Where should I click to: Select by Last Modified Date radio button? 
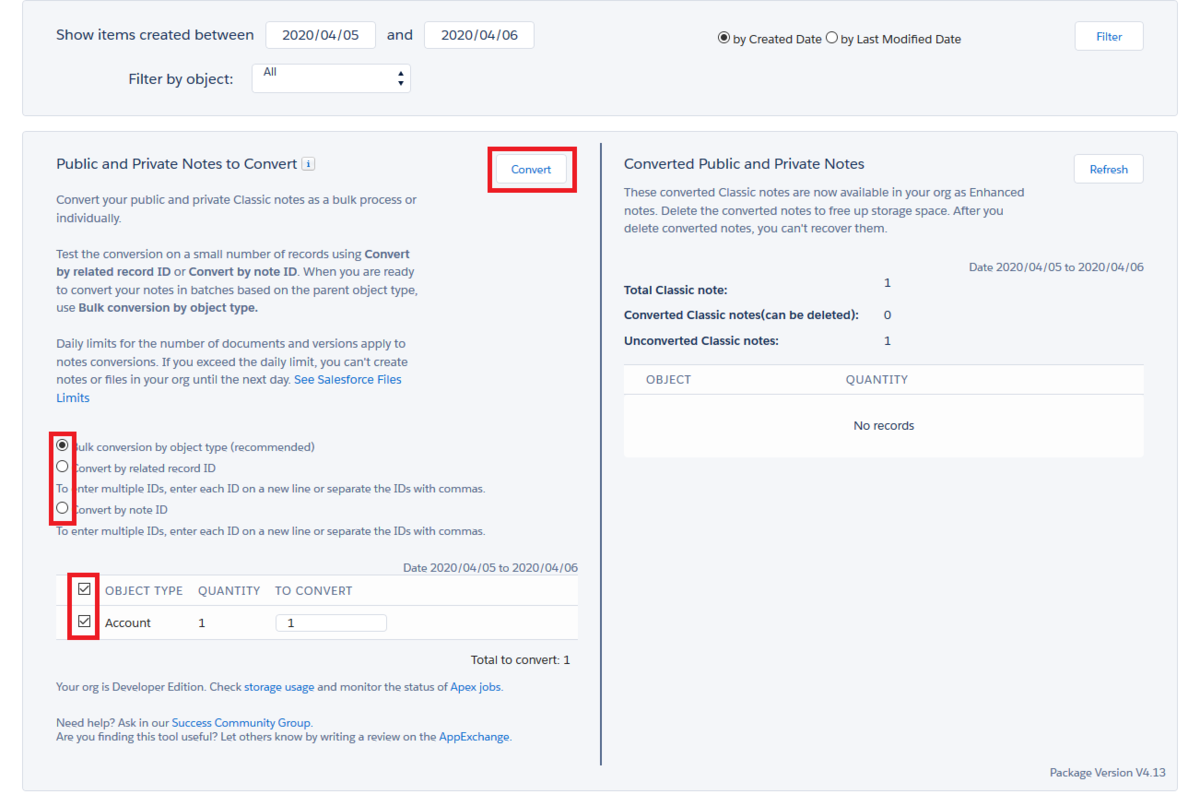pos(831,38)
